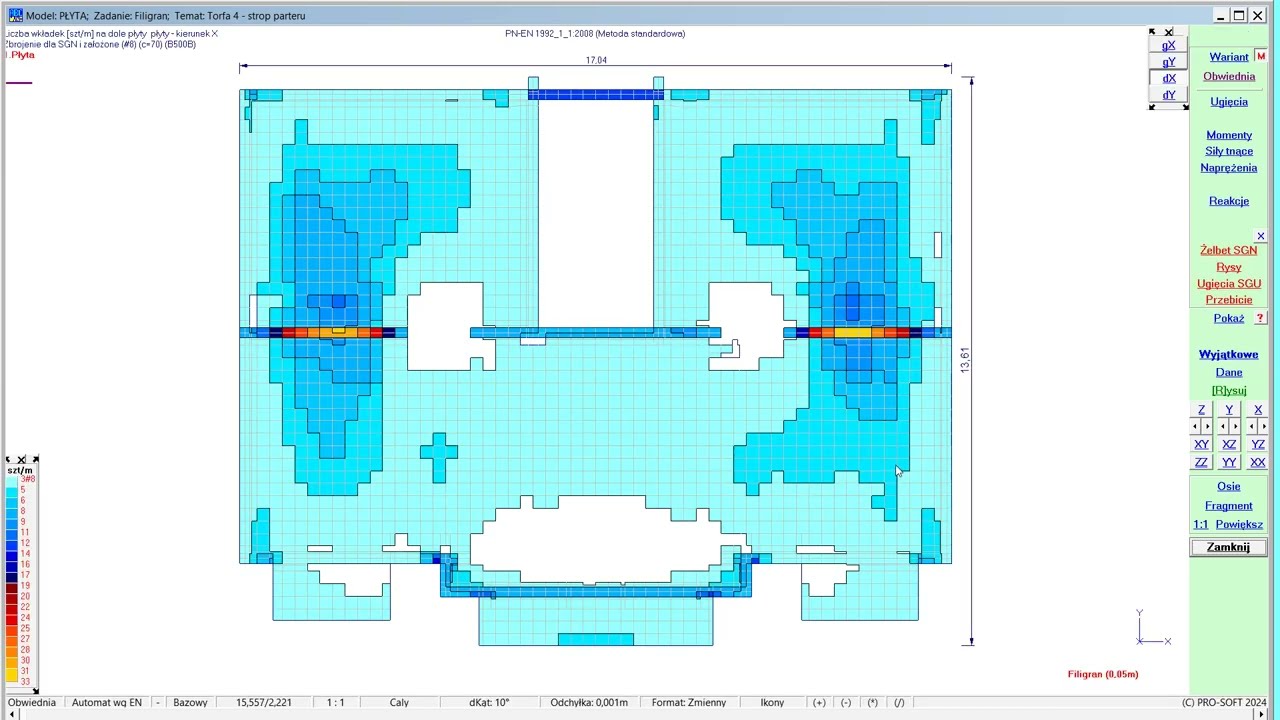This screenshot has height=720, width=1280.
Task: Click the Bazowy status bar field
Action: click(x=190, y=702)
